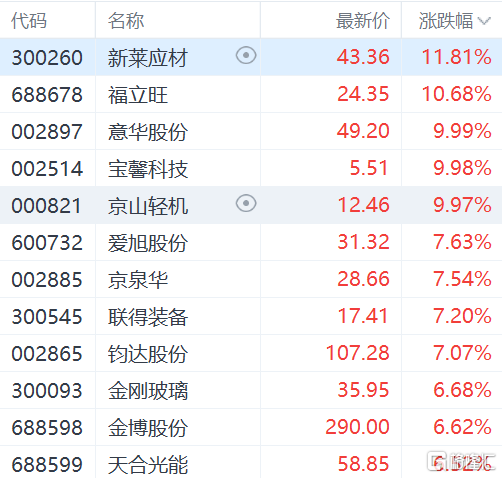Open 天合光能 stock row
This screenshot has width=502, height=478.
(x=251, y=463)
